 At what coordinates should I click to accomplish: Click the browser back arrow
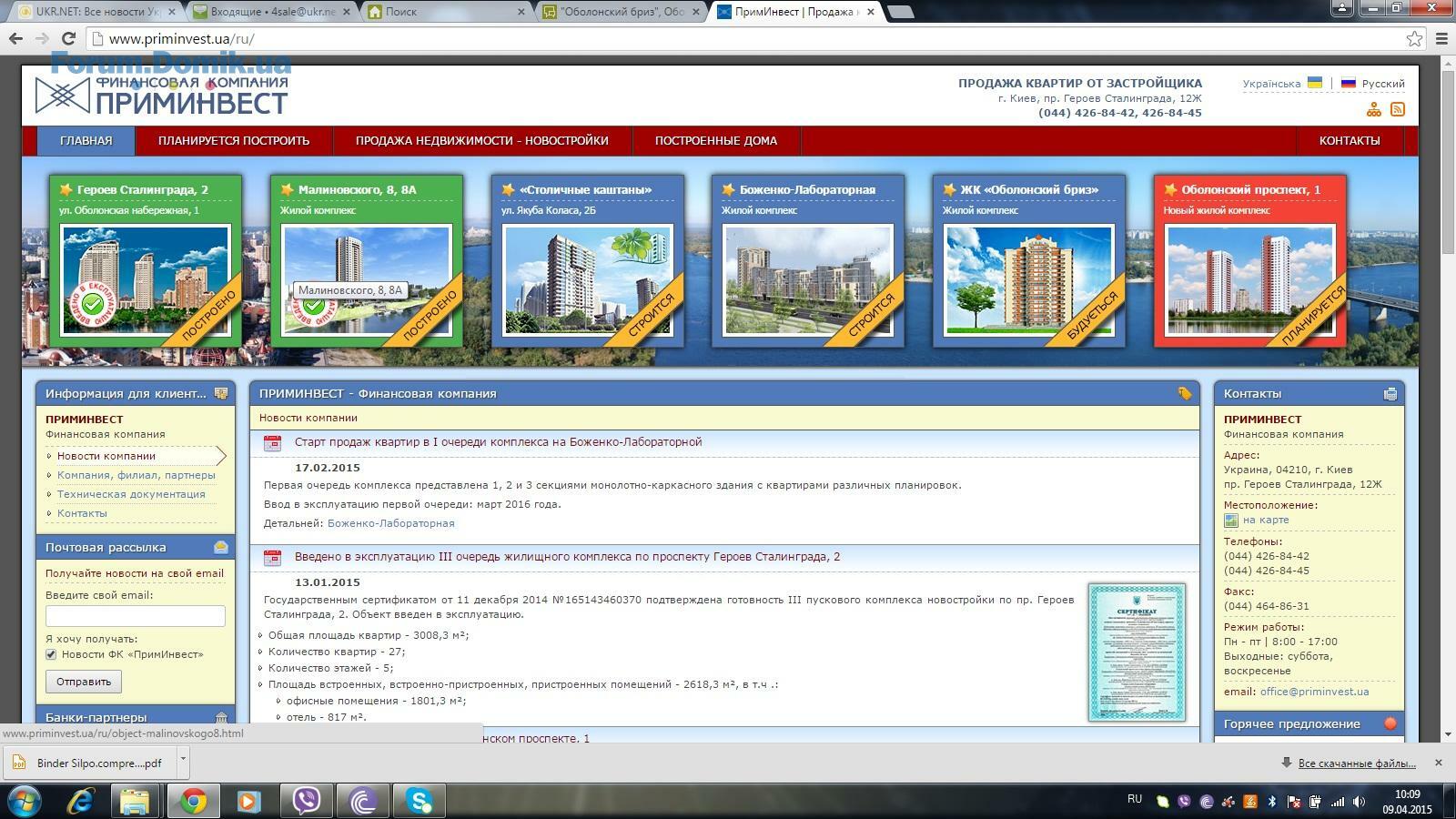pyautogui.click(x=15, y=38)
